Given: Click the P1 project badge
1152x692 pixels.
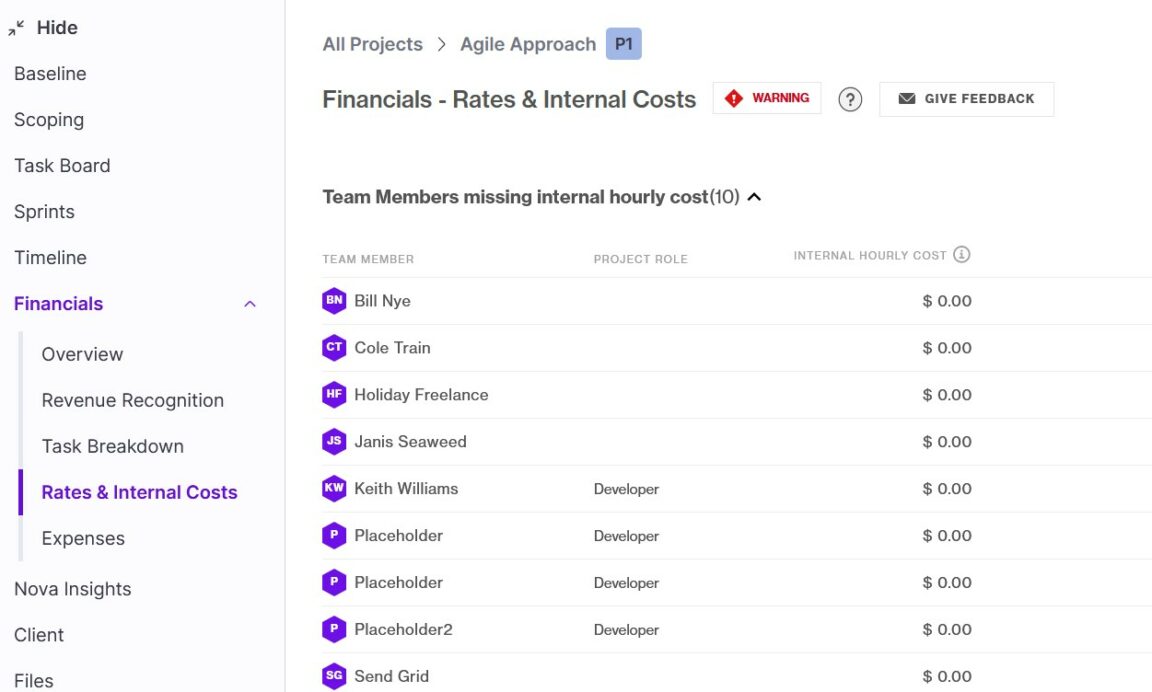Looking at the screenshot, I should click(x=623, y=43).
